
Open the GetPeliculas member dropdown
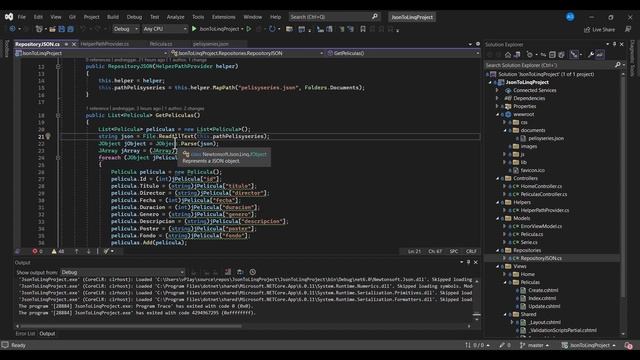(x=403, y=53)
